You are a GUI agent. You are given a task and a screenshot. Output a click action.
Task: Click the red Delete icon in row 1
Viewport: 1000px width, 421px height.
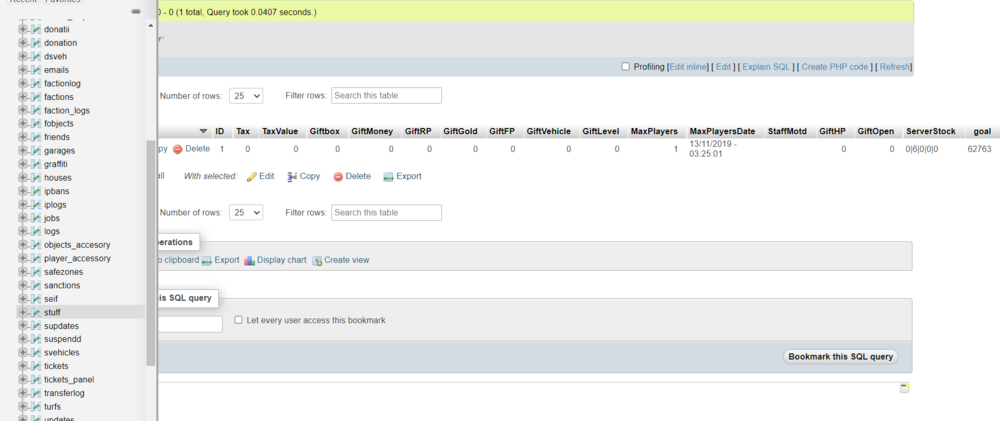(178, 149)
